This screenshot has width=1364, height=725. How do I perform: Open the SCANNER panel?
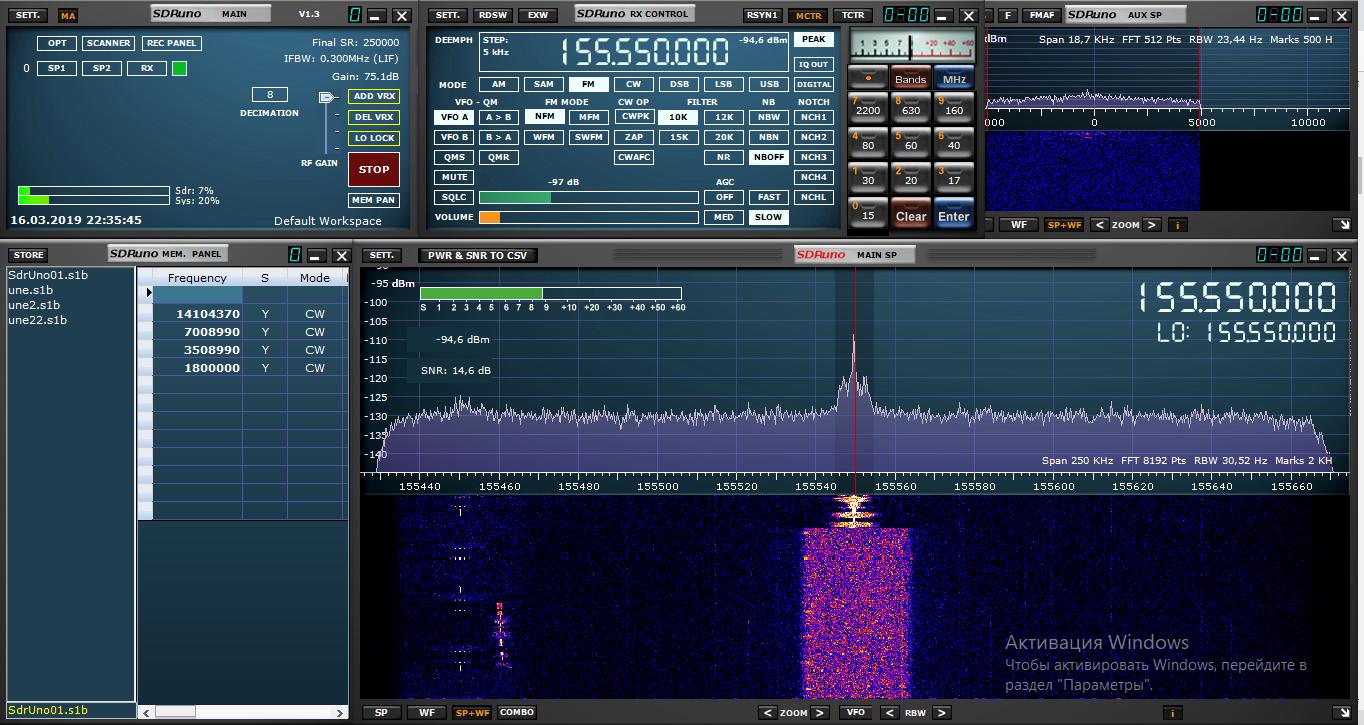point(108,43)
